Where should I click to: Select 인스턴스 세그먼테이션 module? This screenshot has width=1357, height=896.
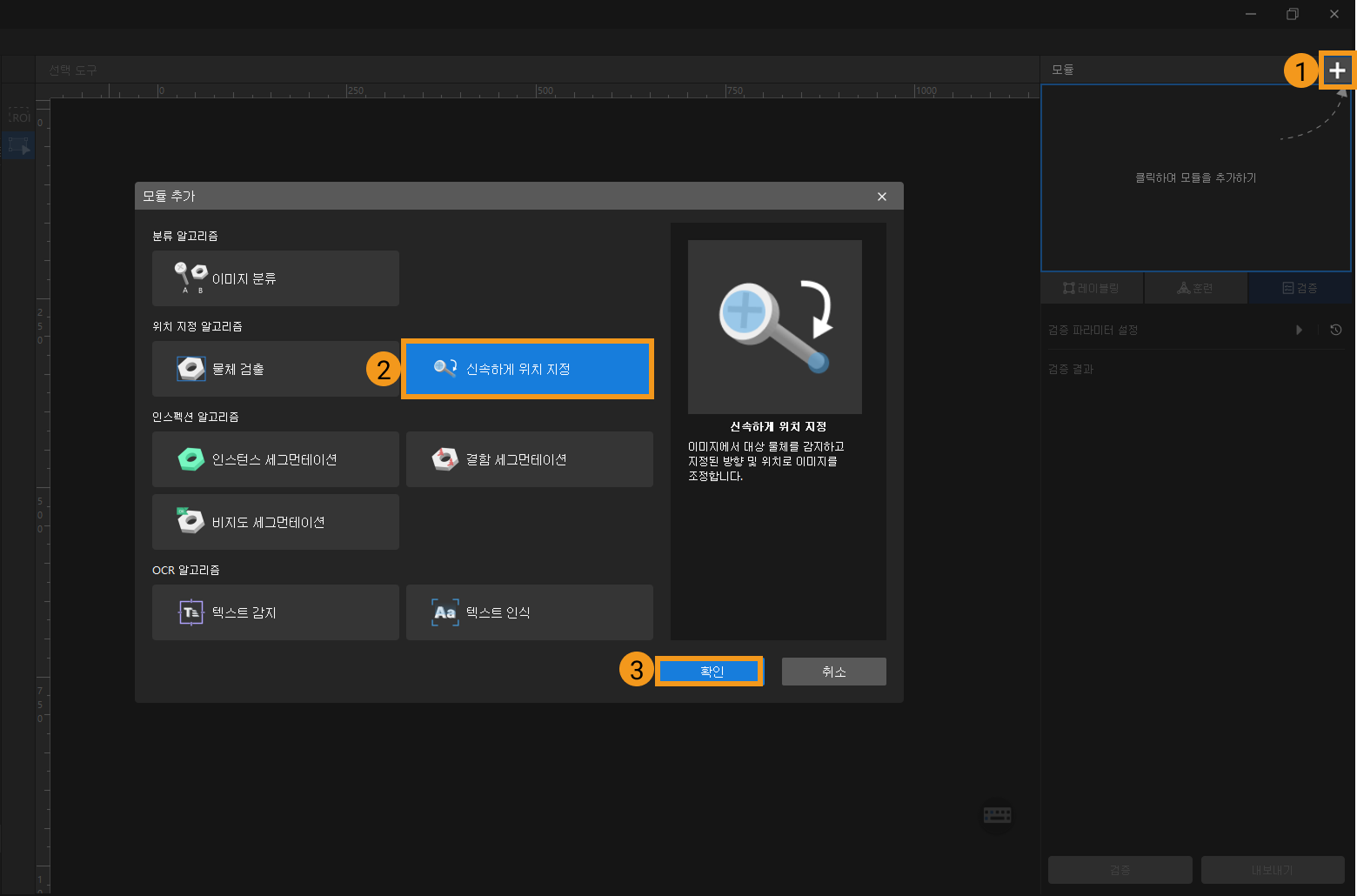[275, 459]
